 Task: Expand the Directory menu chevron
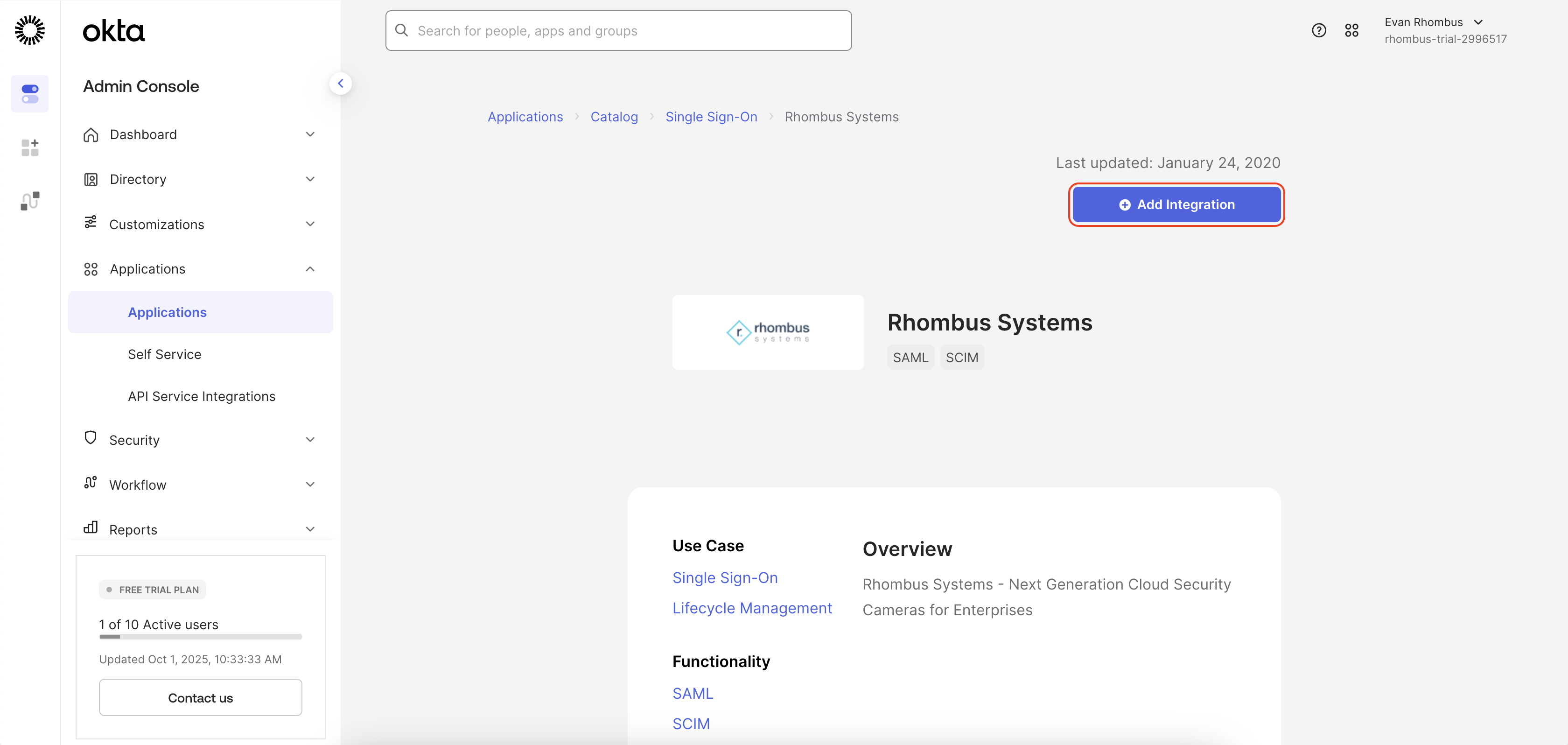point(310,179)
